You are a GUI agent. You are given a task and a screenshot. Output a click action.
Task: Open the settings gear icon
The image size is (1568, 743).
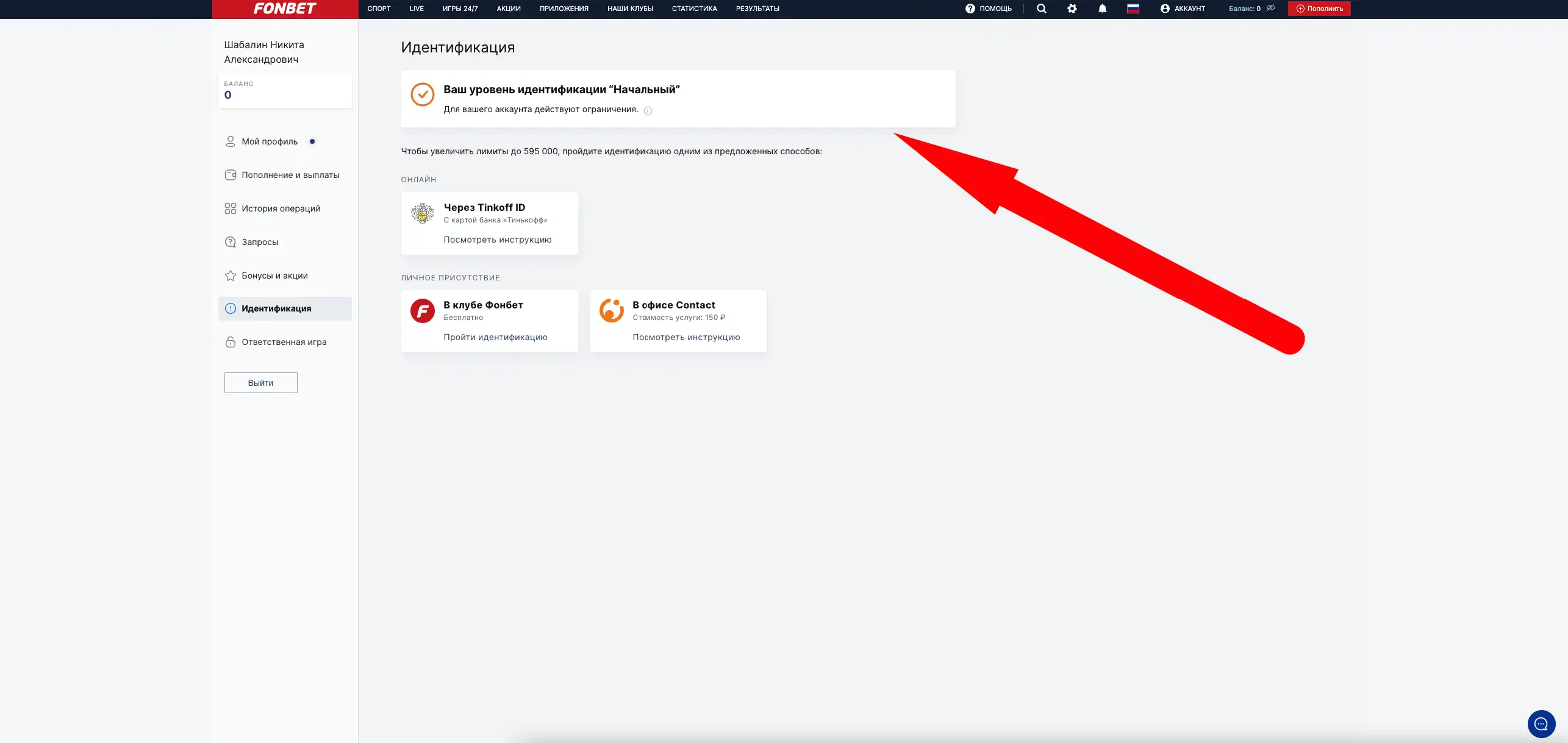coord(1072,9)
